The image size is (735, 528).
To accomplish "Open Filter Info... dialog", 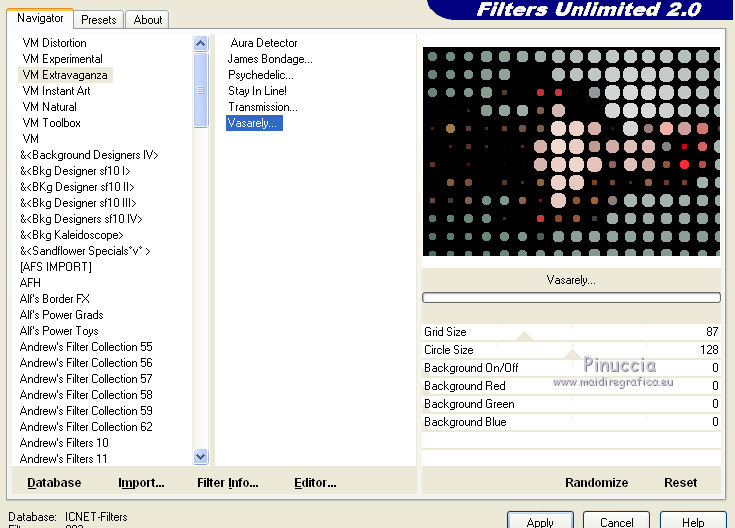I will (227, 483).
